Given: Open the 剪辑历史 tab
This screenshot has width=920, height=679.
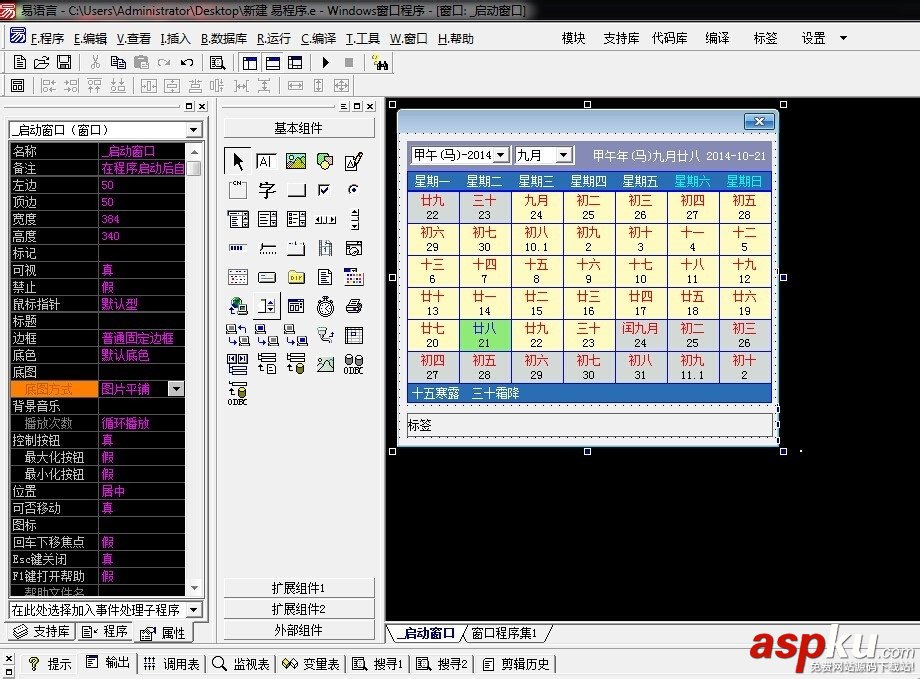Looking at the screenshot, I should 516,664.
